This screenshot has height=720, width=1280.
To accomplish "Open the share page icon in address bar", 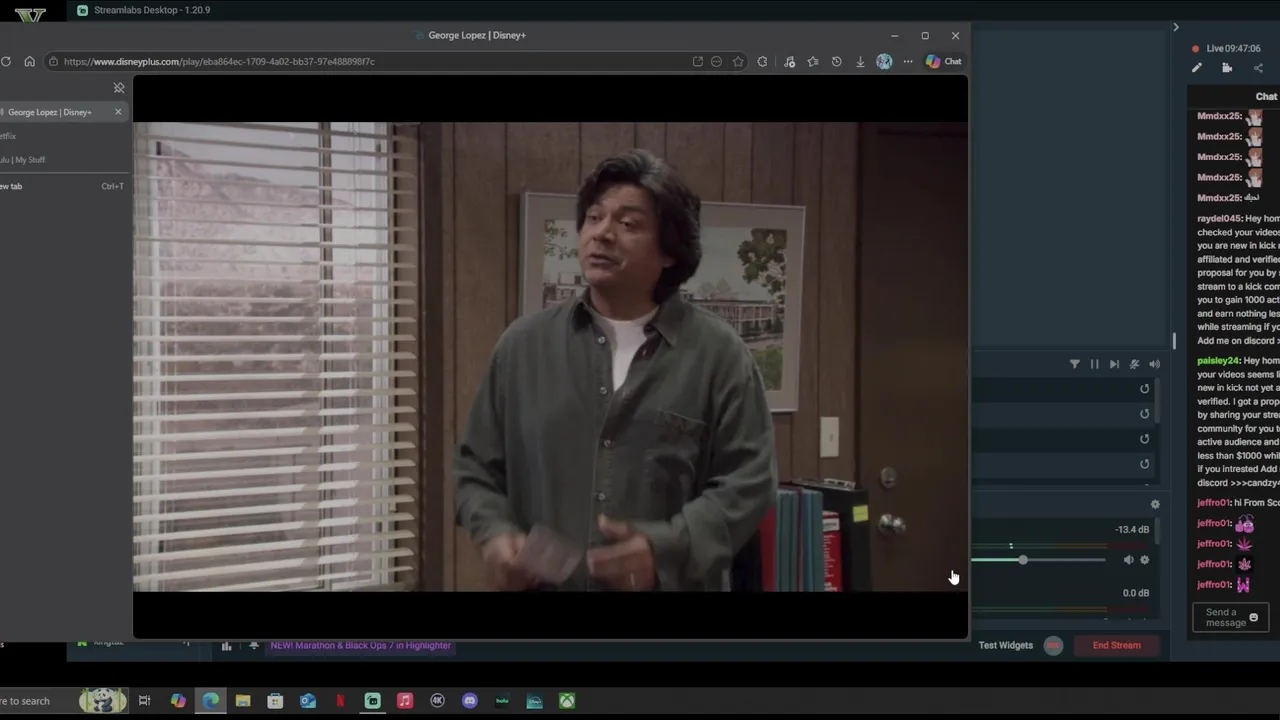I will (698, 62).
